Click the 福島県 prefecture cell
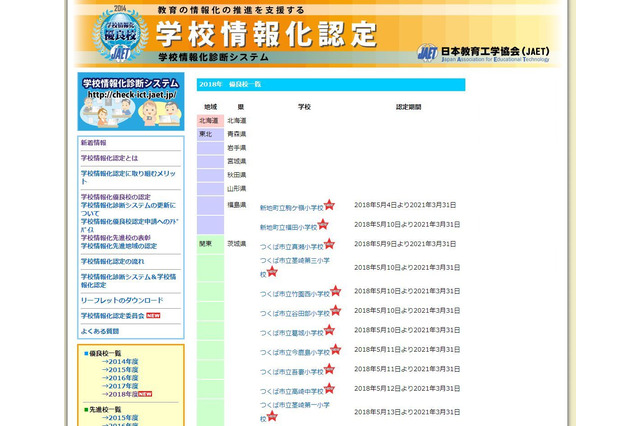This screenshot has width=640, height=426. pyautogui.click(x=237, y=205)
